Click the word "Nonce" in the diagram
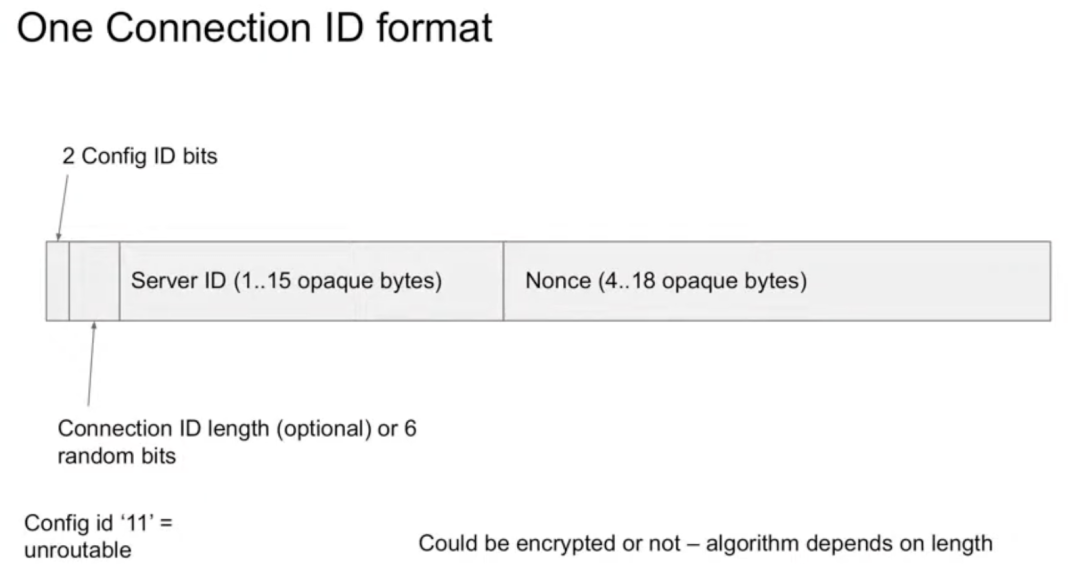This screenshot has width=1080, height=564. point(558,281)
